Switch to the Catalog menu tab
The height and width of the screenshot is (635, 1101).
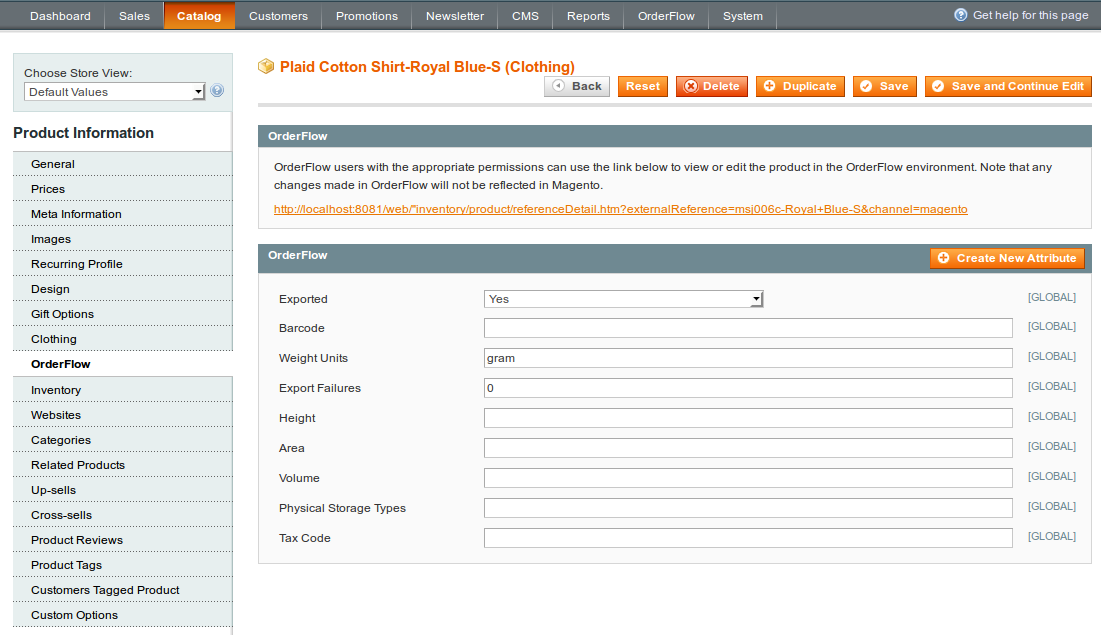coord(199,15)
